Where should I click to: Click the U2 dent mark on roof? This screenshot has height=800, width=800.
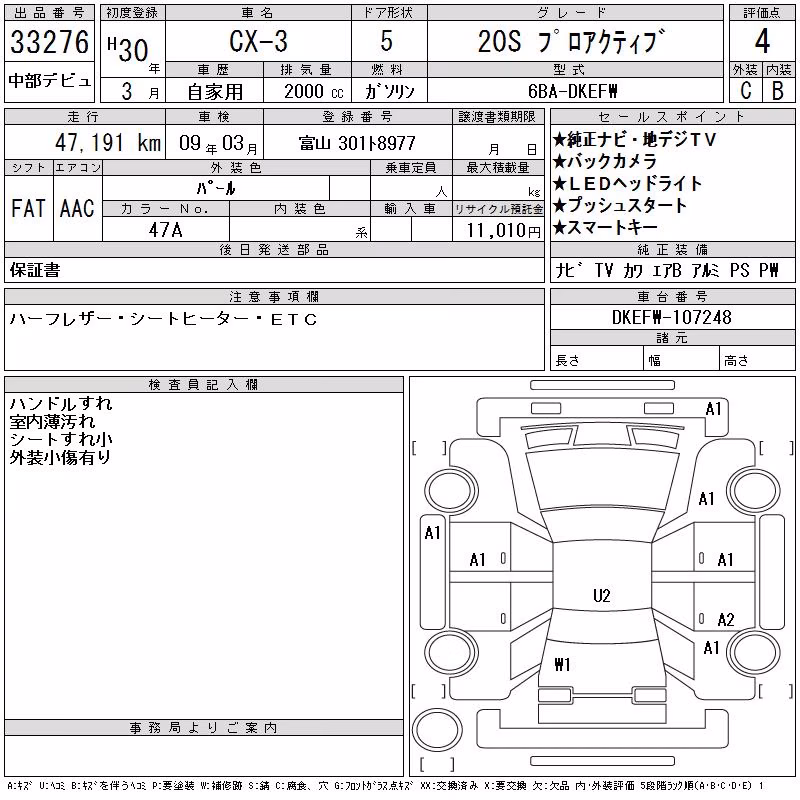(x=602, y=595)
